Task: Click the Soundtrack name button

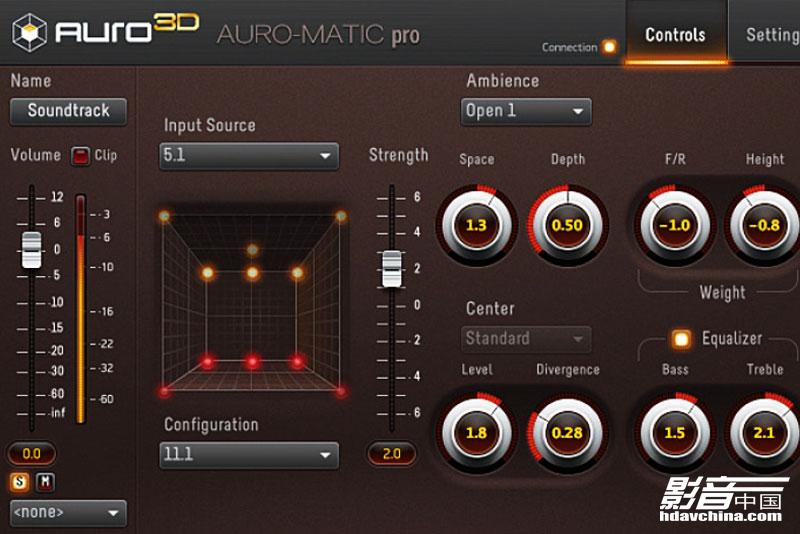Action: pyautogui.click(x=68, y=111)
